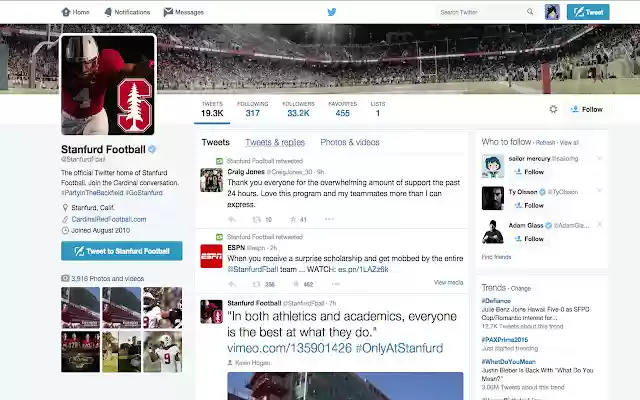Favorite the Craig Jones tweet
This screenshot has height=400, width=640.
[293, 219]
